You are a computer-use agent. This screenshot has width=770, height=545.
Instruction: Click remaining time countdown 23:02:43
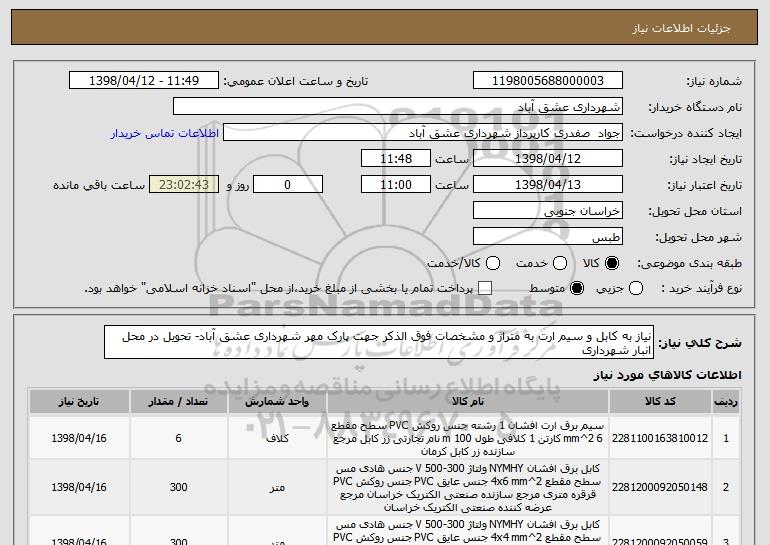point(184,185)
